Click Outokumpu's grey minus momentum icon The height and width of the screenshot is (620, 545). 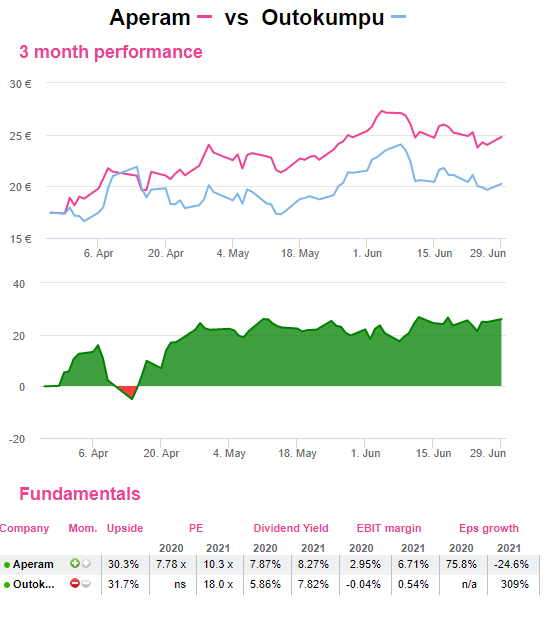(x=86, y=583)
